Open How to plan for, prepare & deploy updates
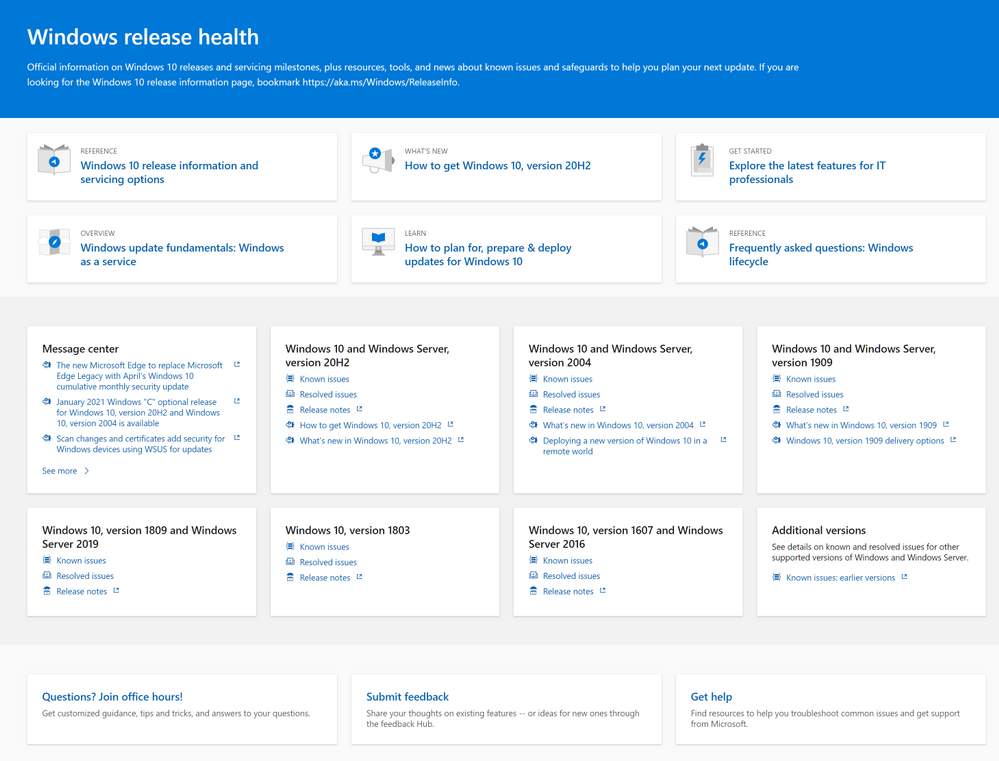 pos(488,254)
